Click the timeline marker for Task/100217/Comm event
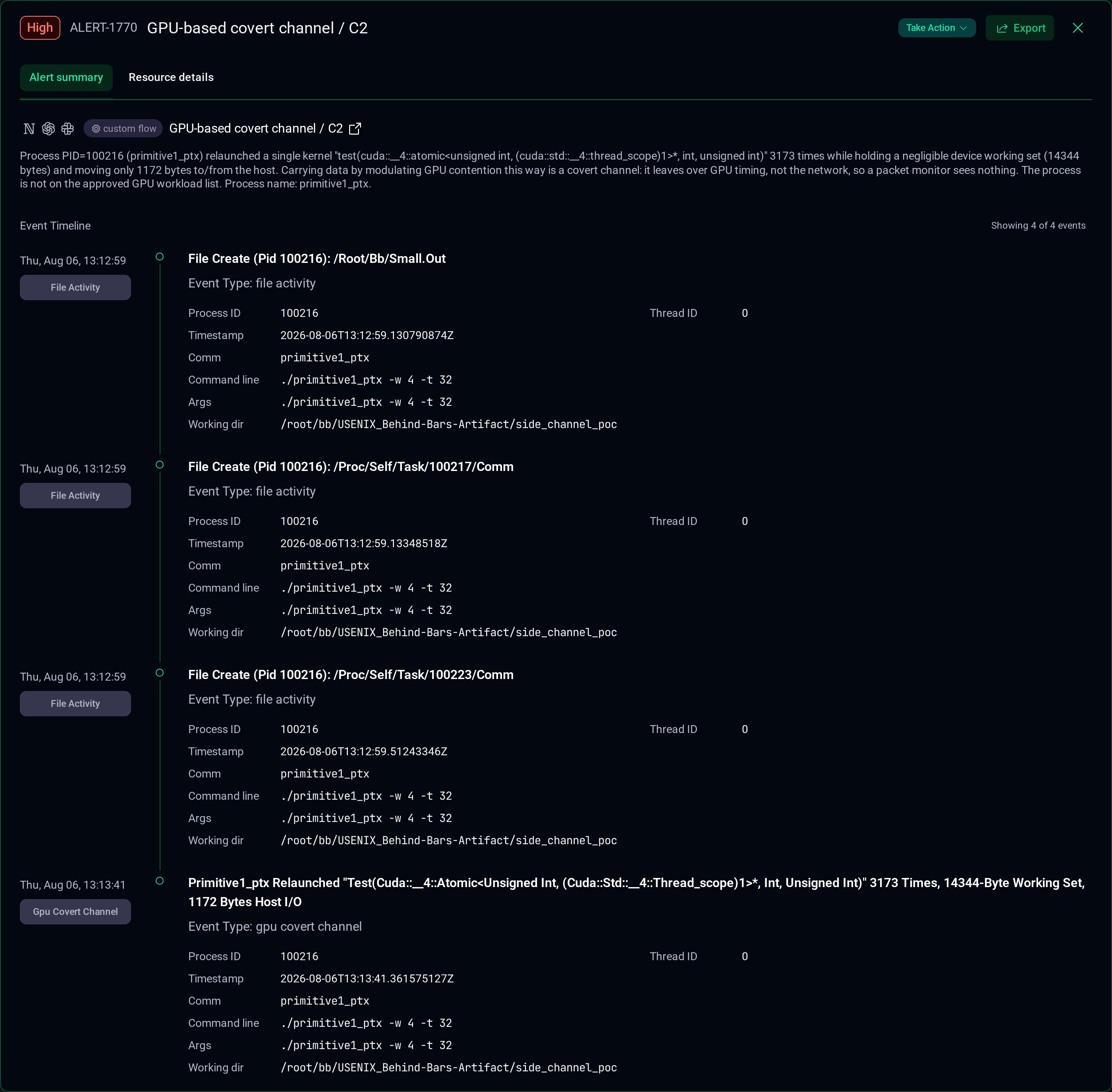 point(160,465)
